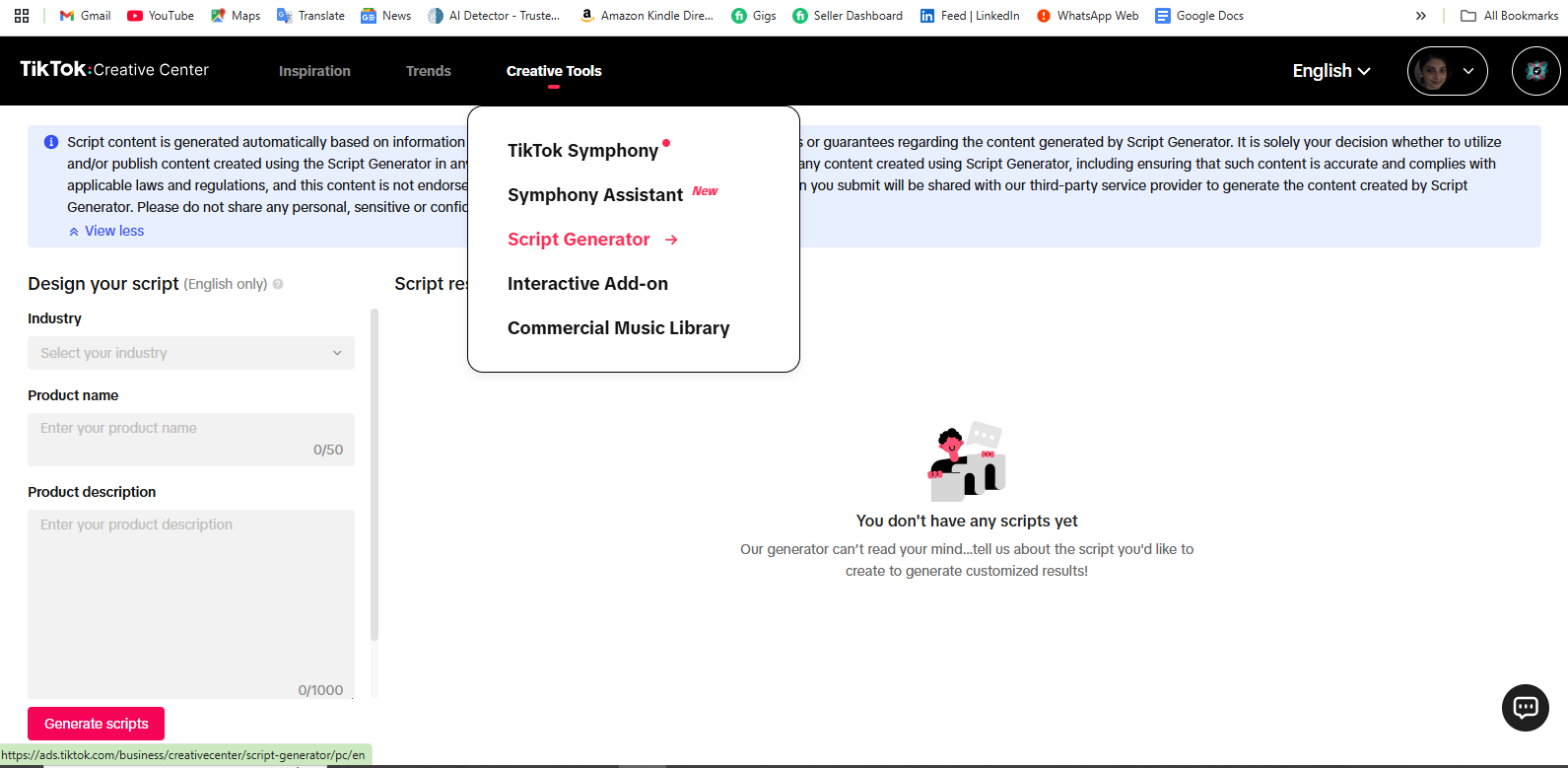Select Commercial Music Library from the menu

(618, 328)
